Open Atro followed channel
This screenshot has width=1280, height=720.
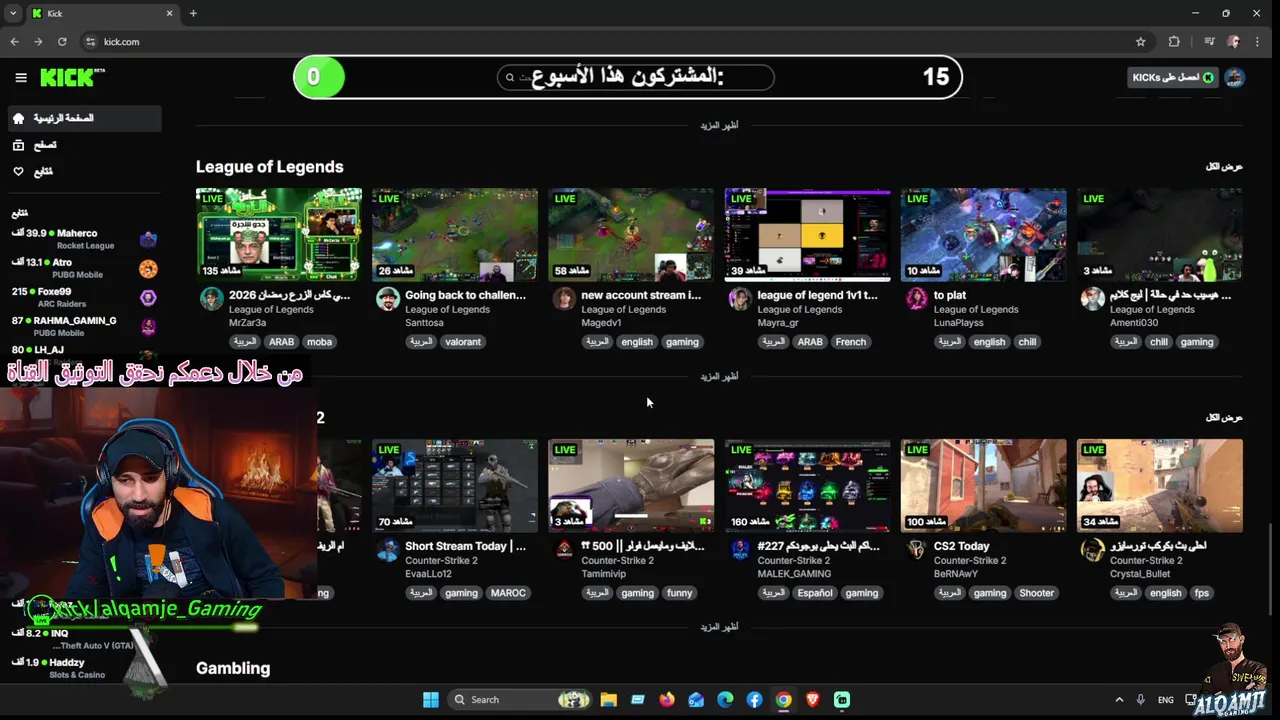coord(84,268)
